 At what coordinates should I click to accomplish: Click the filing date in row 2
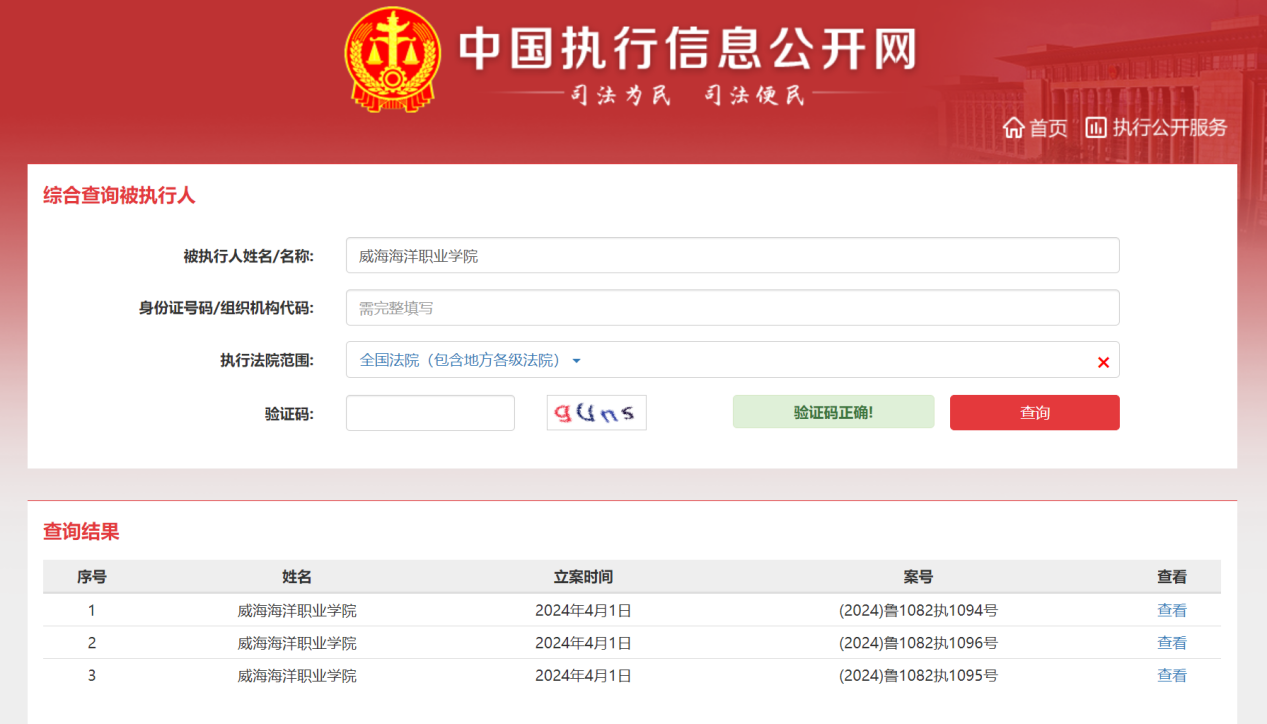tap(583, 643)
